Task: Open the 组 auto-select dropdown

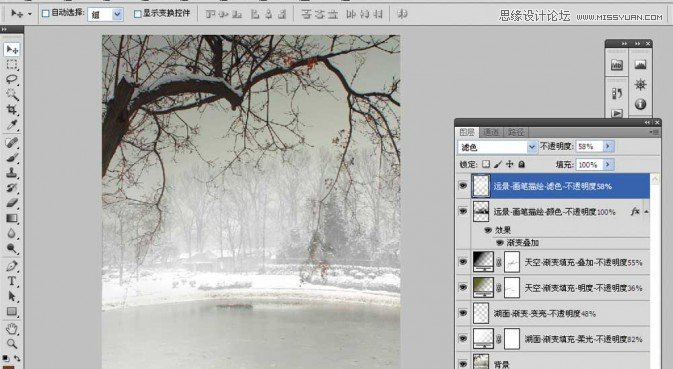Action: coord(118,14)
